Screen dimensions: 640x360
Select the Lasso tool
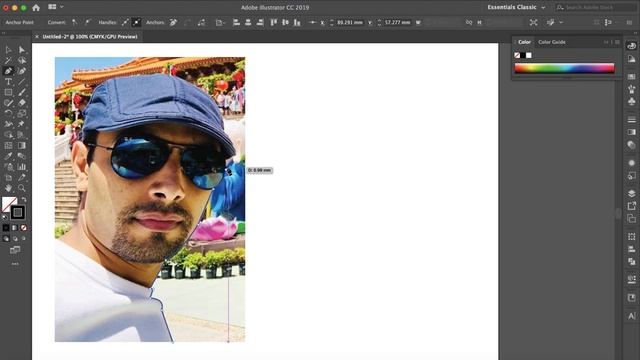(22, 60)
